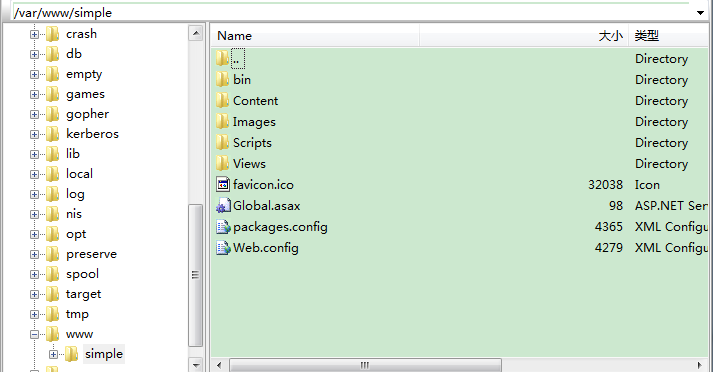Click the target folder icon in tree
The image size is (713, 372).
(x=53, y=294)
